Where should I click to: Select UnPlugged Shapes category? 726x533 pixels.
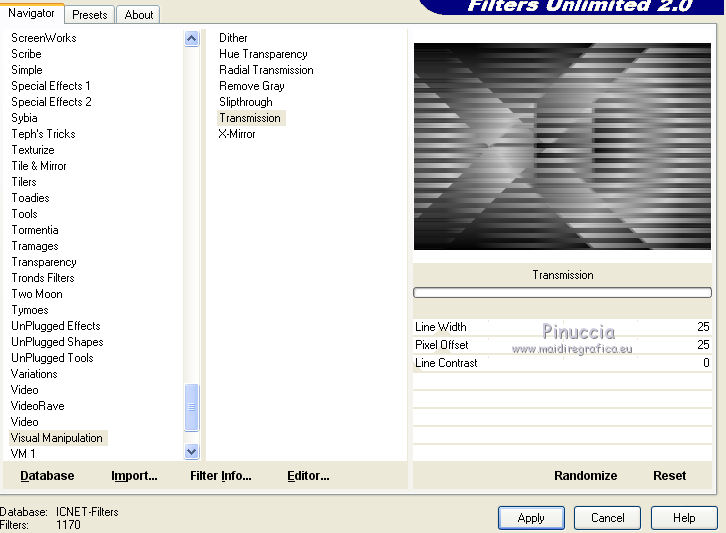pos(57,342)
